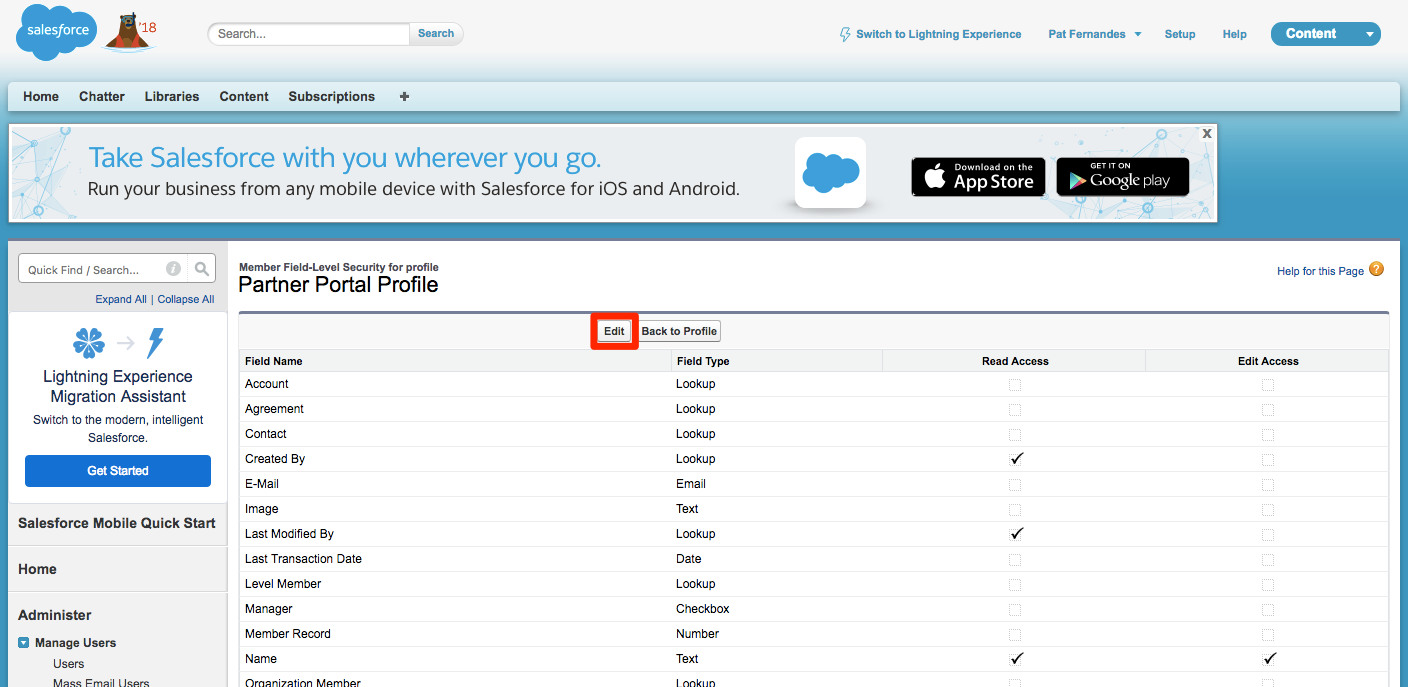Toggle Edit Access checkbox for Account
1408x687 pixels.
[x=1268, y=384]
